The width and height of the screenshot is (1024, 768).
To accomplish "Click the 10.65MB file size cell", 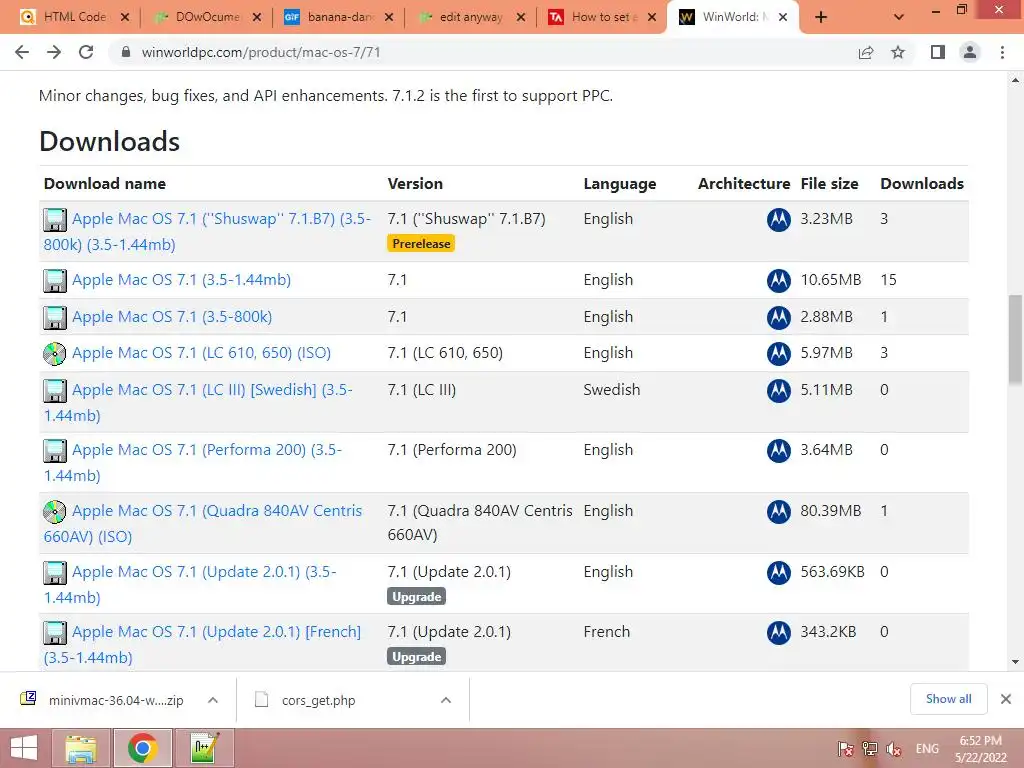I will (x=831, y=280).
